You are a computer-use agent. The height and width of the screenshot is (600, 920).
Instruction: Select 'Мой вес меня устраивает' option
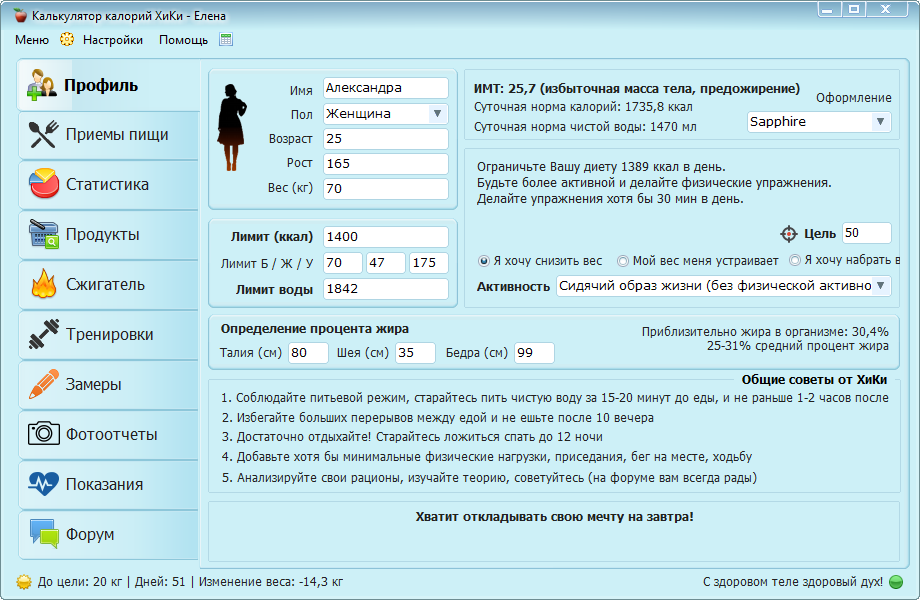(623, 261)
